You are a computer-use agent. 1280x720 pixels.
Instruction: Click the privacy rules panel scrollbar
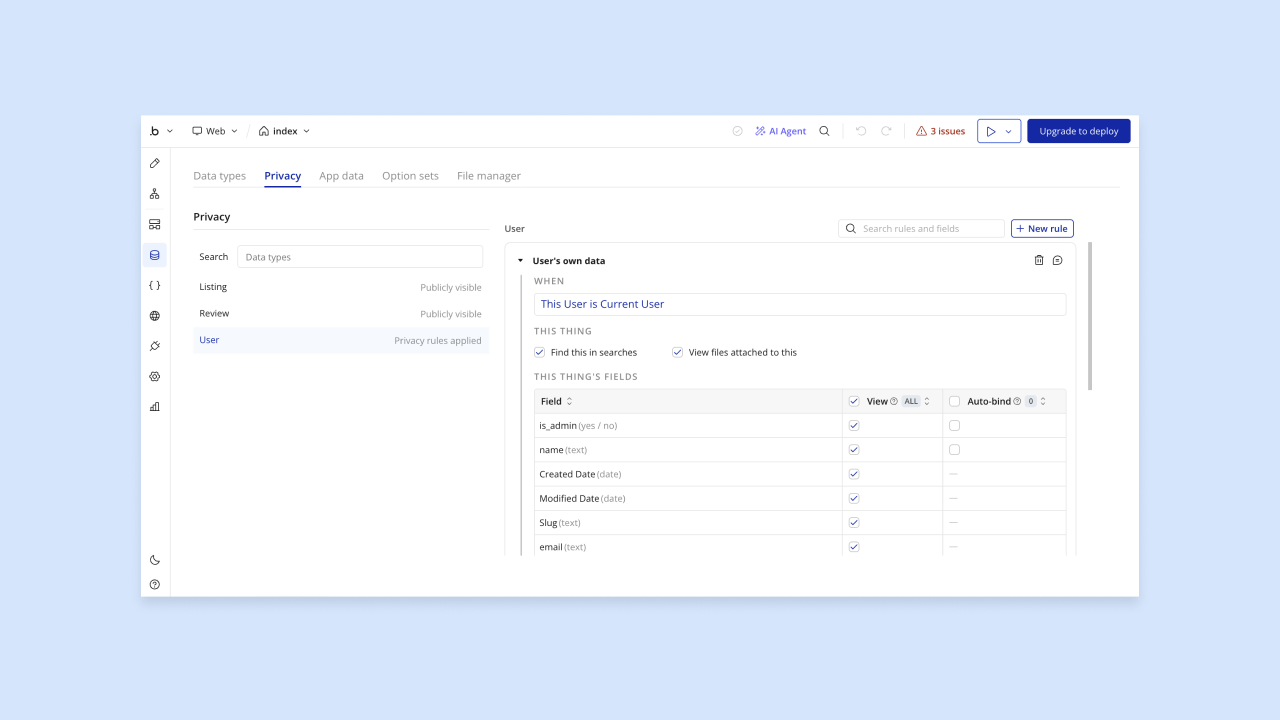1089,315
